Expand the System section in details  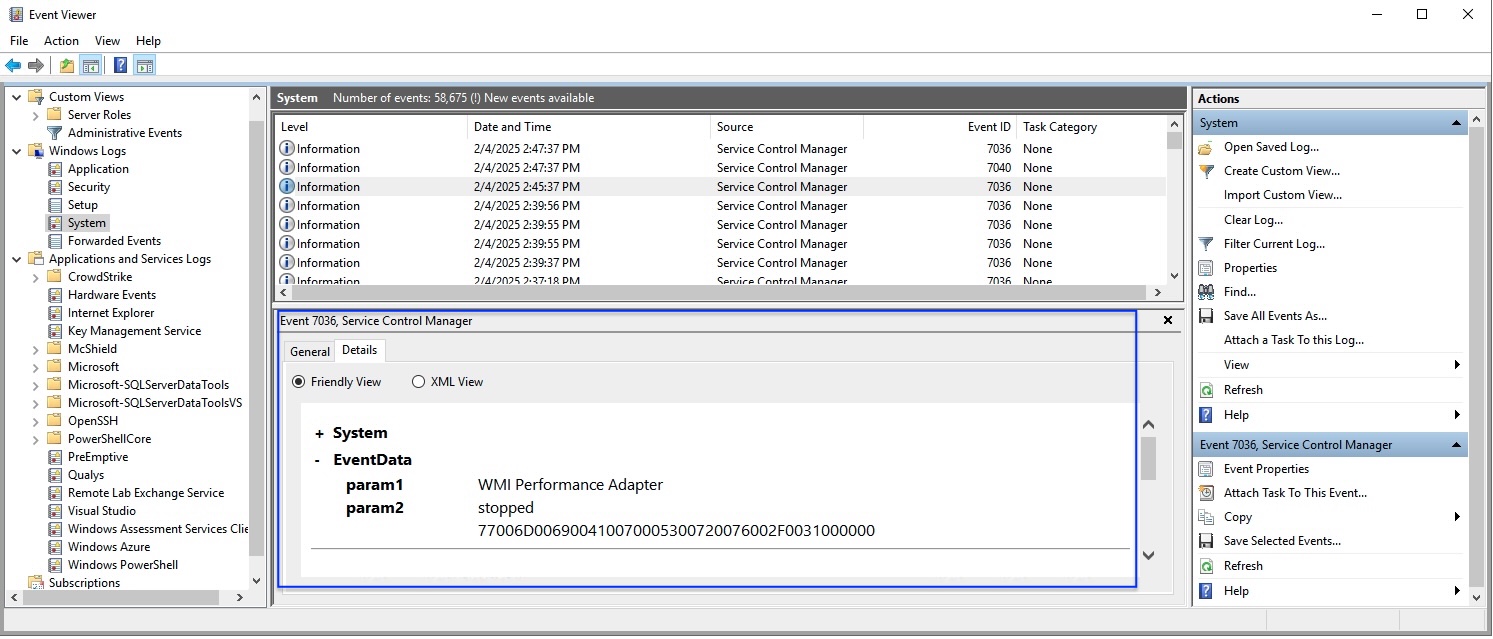(320, 434)
